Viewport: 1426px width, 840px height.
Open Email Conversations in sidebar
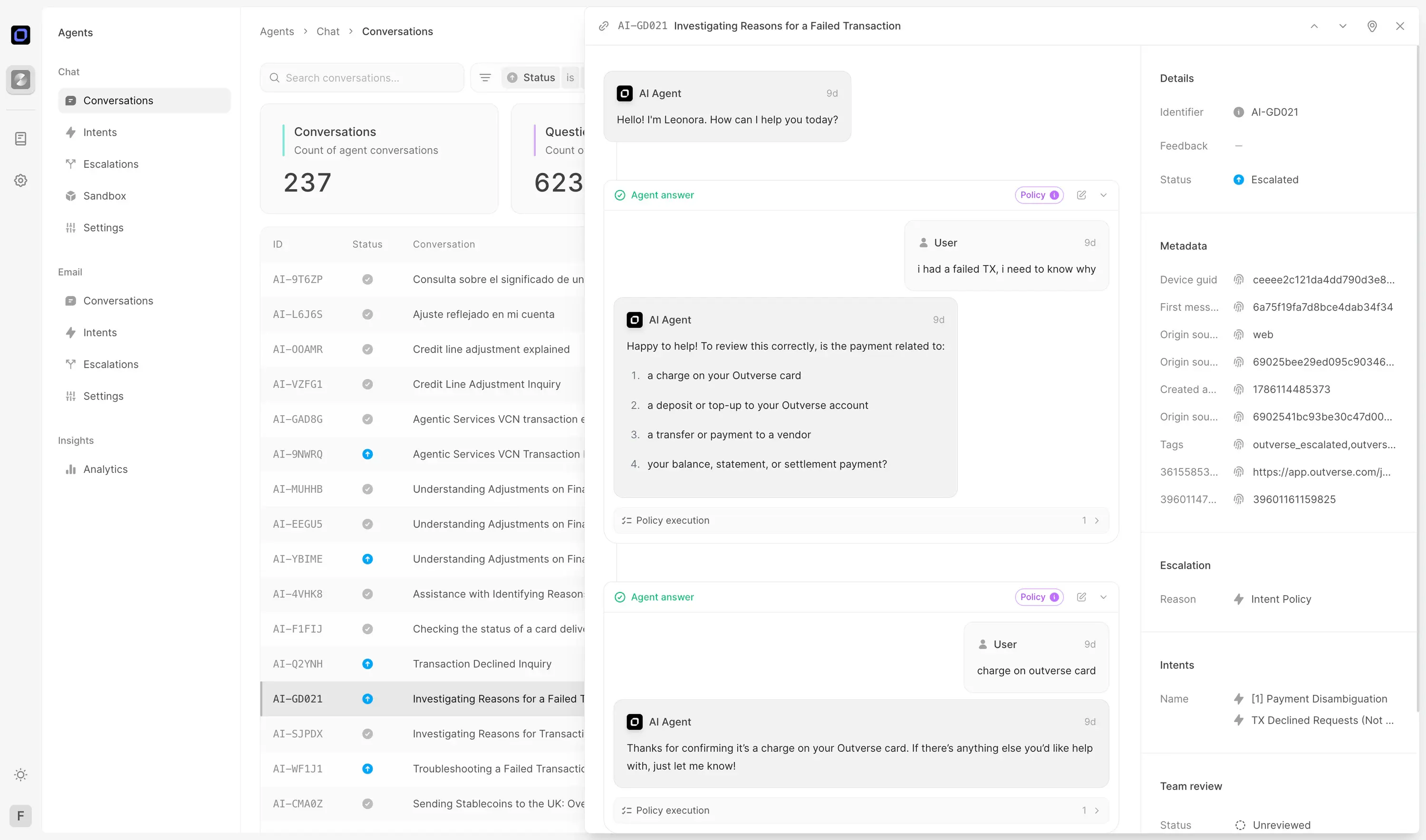click(x=145, y=301)
